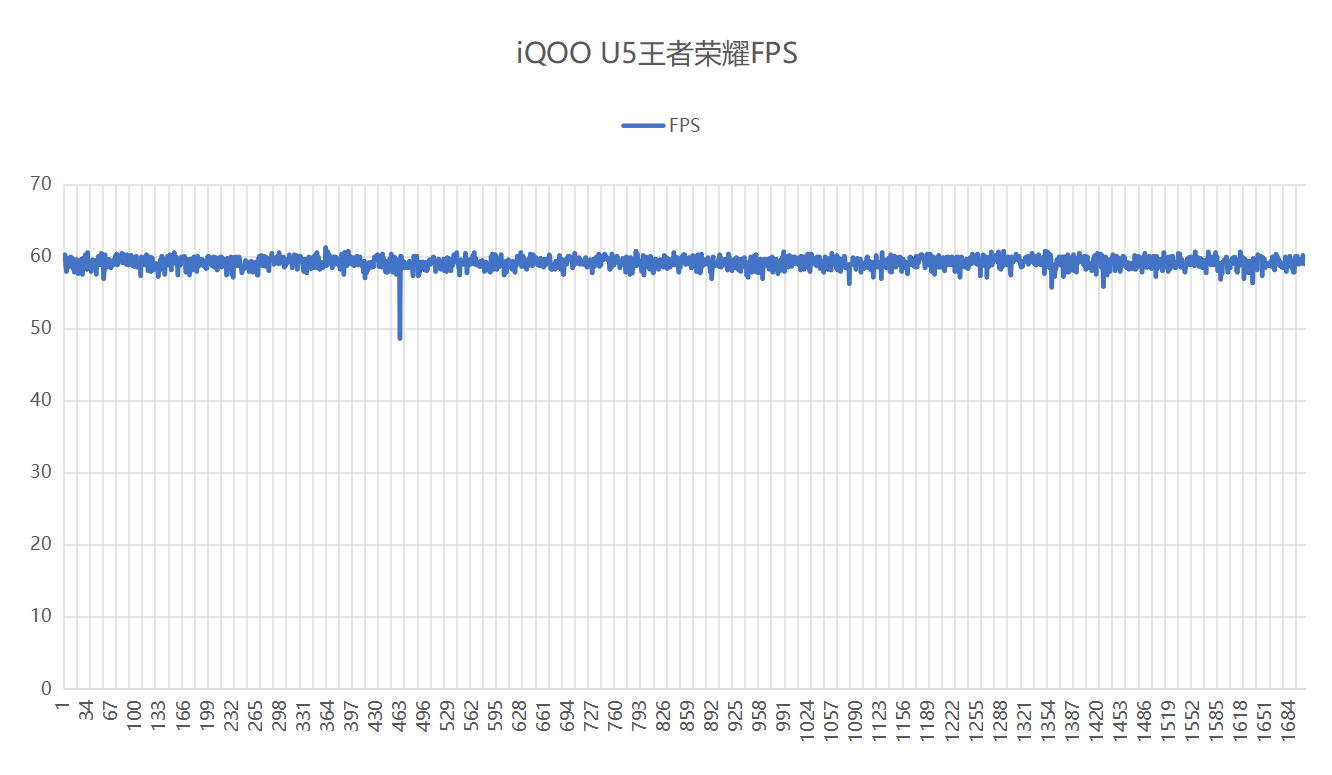Click x-axis label 859
1332x775 pixels.
690,716
